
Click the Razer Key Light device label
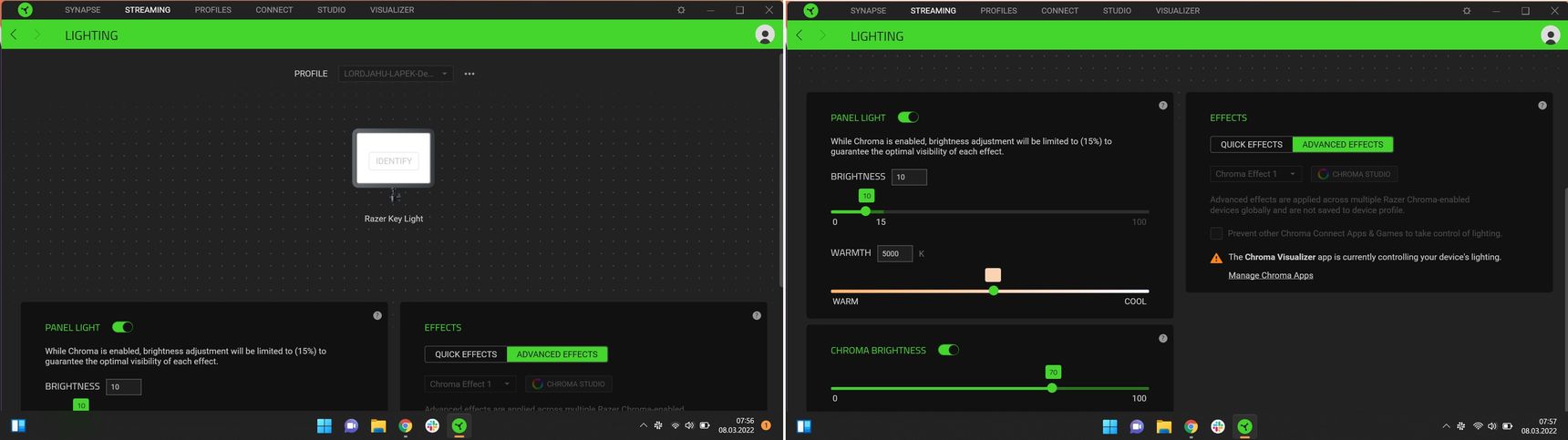[394, 219]
